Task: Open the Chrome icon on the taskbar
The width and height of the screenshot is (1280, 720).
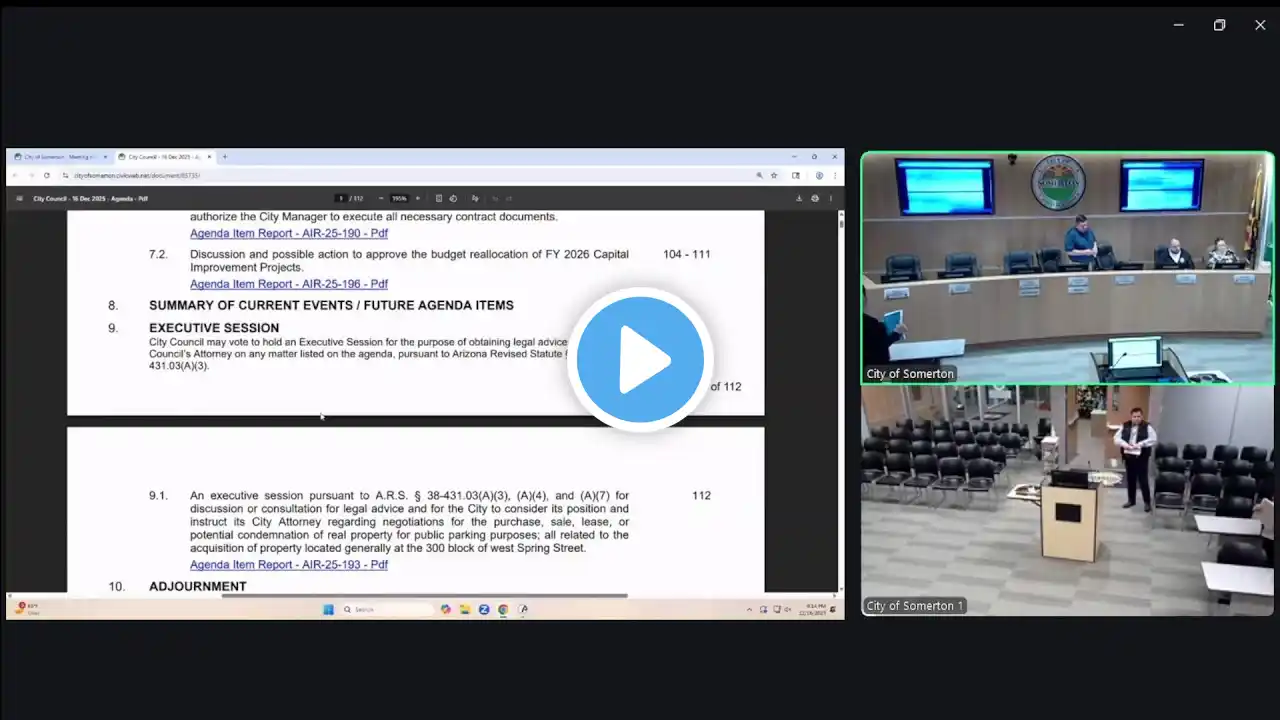Action: (503, 609)
